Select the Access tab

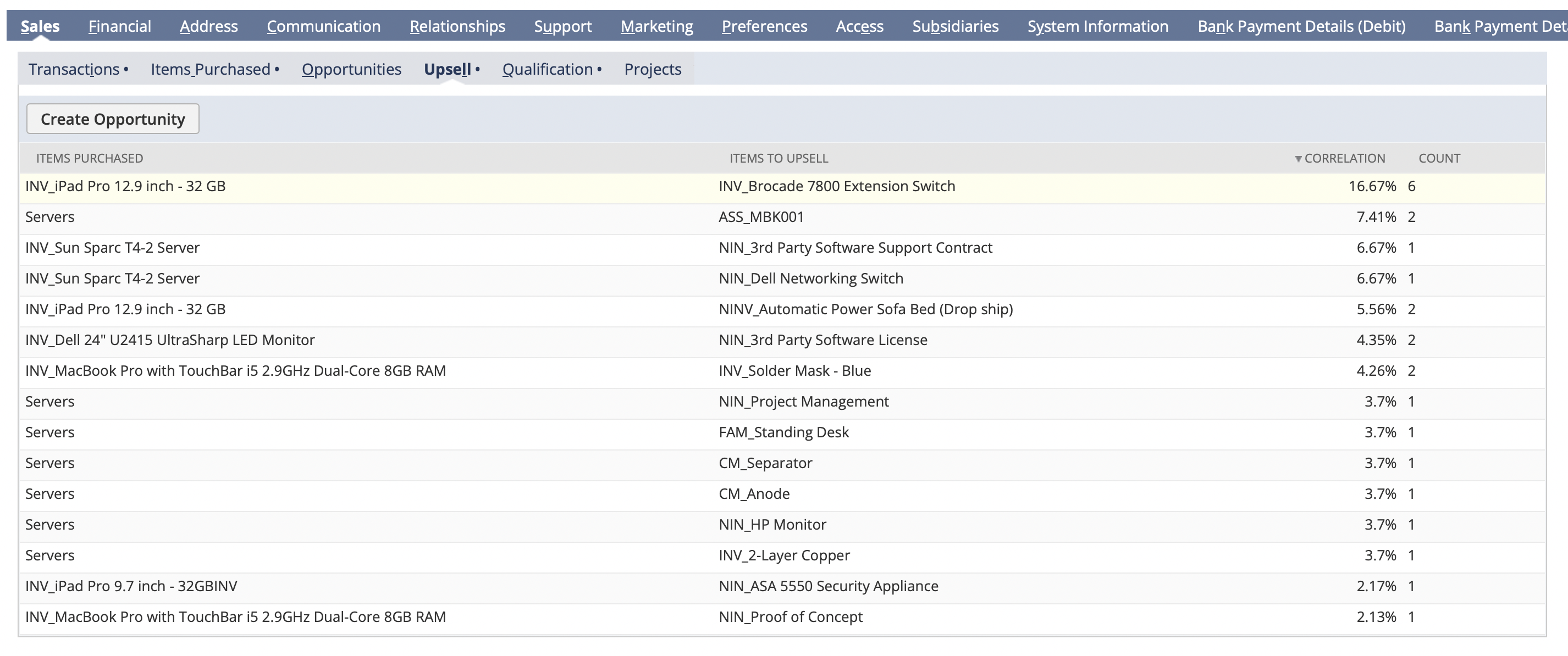tap(859, 26)
